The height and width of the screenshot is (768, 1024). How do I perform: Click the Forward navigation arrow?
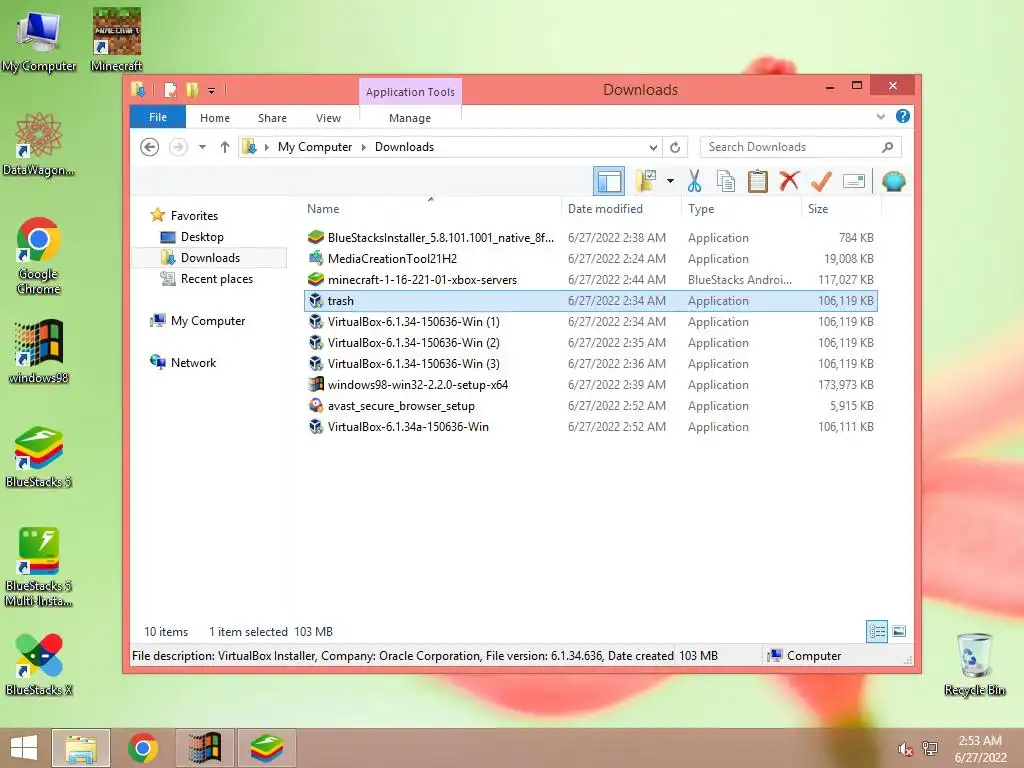178,147
